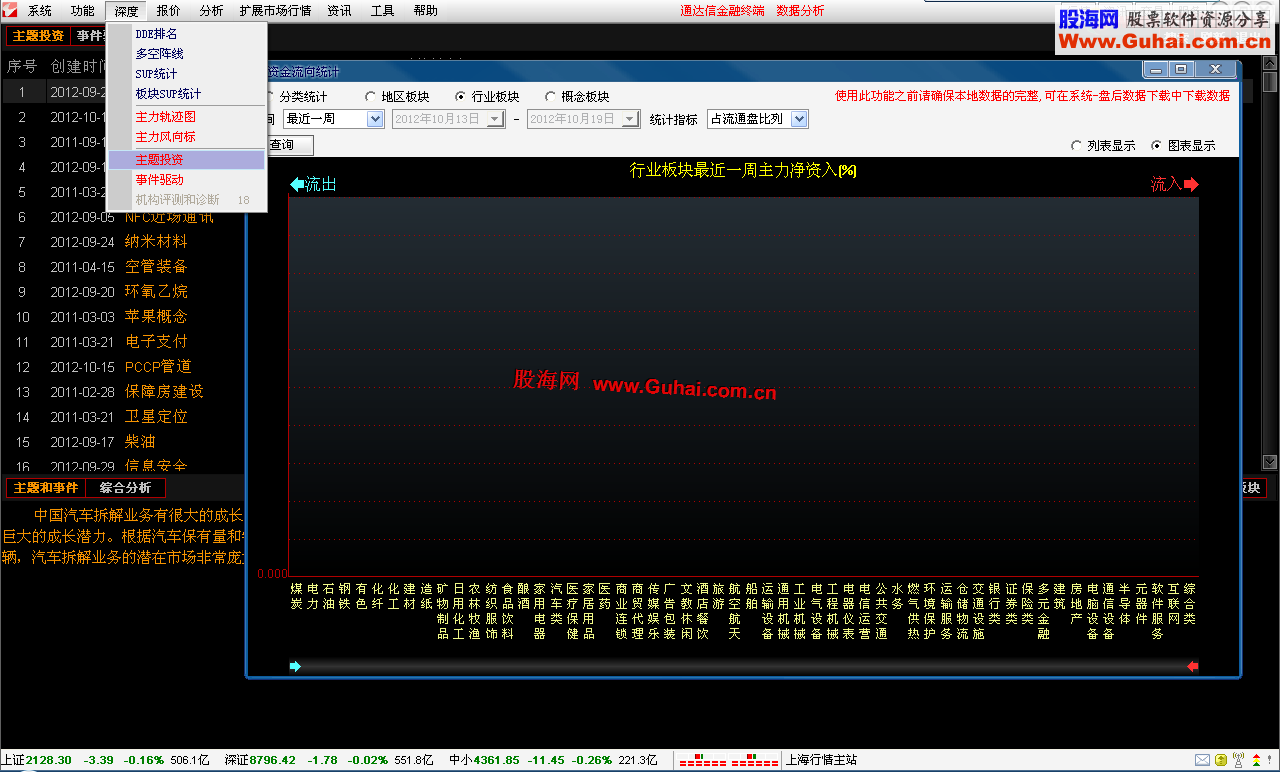1280x772 pixels.
Task: Click the red application logo icon
Action: [x=10, y=10]
